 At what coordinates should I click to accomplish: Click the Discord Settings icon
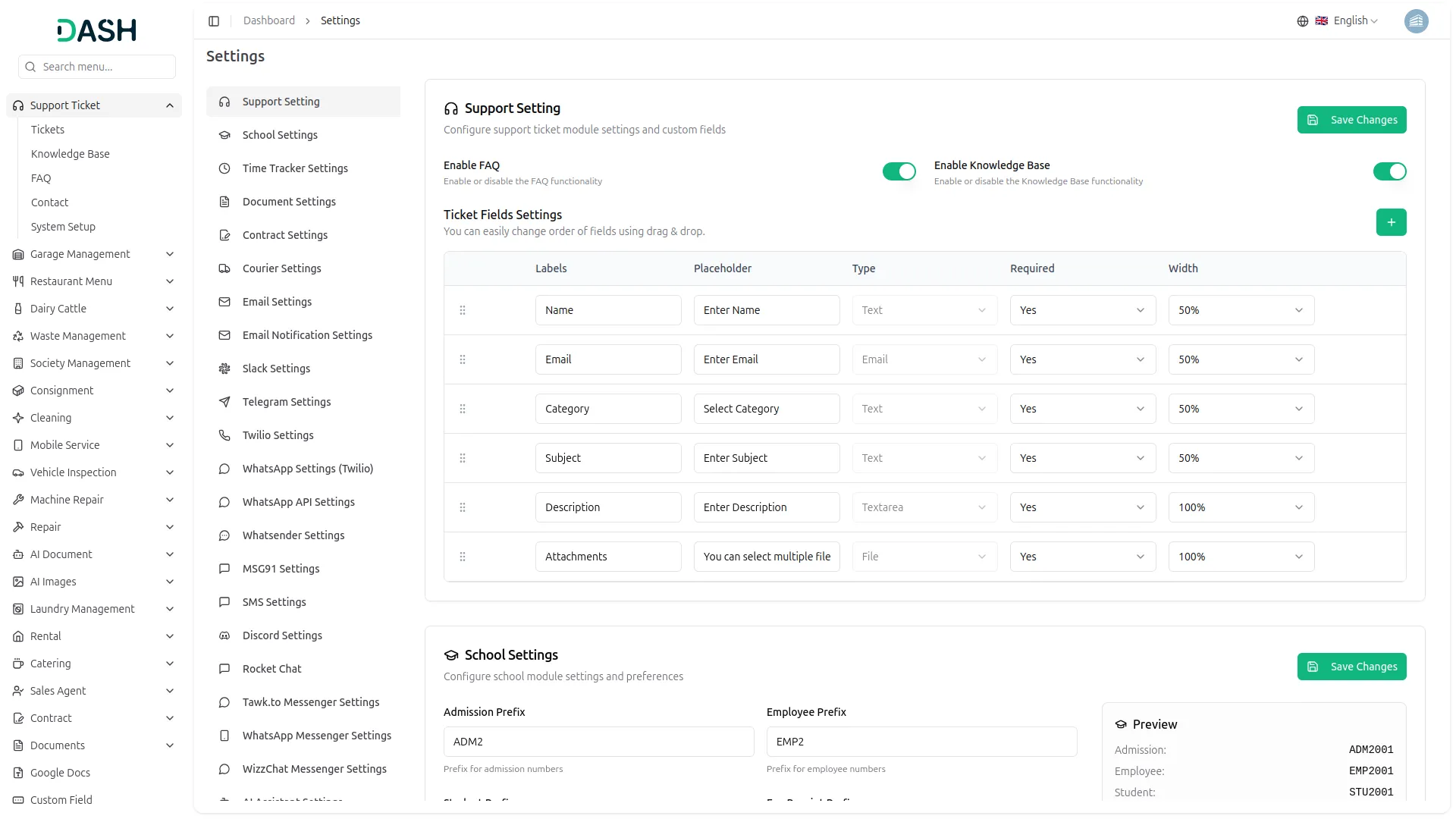coord(224,635)
